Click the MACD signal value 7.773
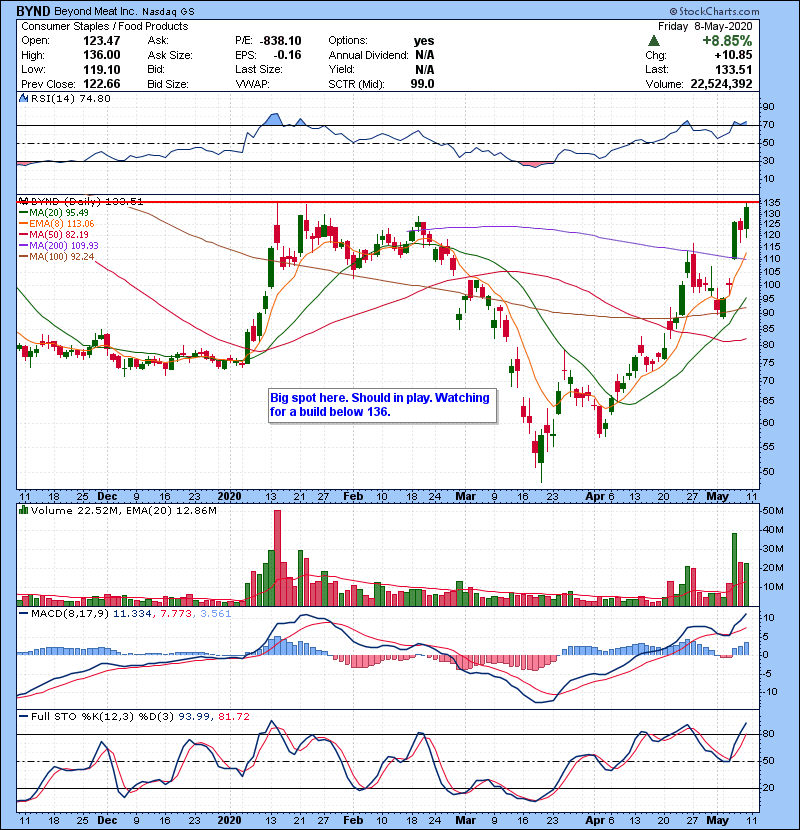This screenshot has width=800, height=830. coord(175,614)
